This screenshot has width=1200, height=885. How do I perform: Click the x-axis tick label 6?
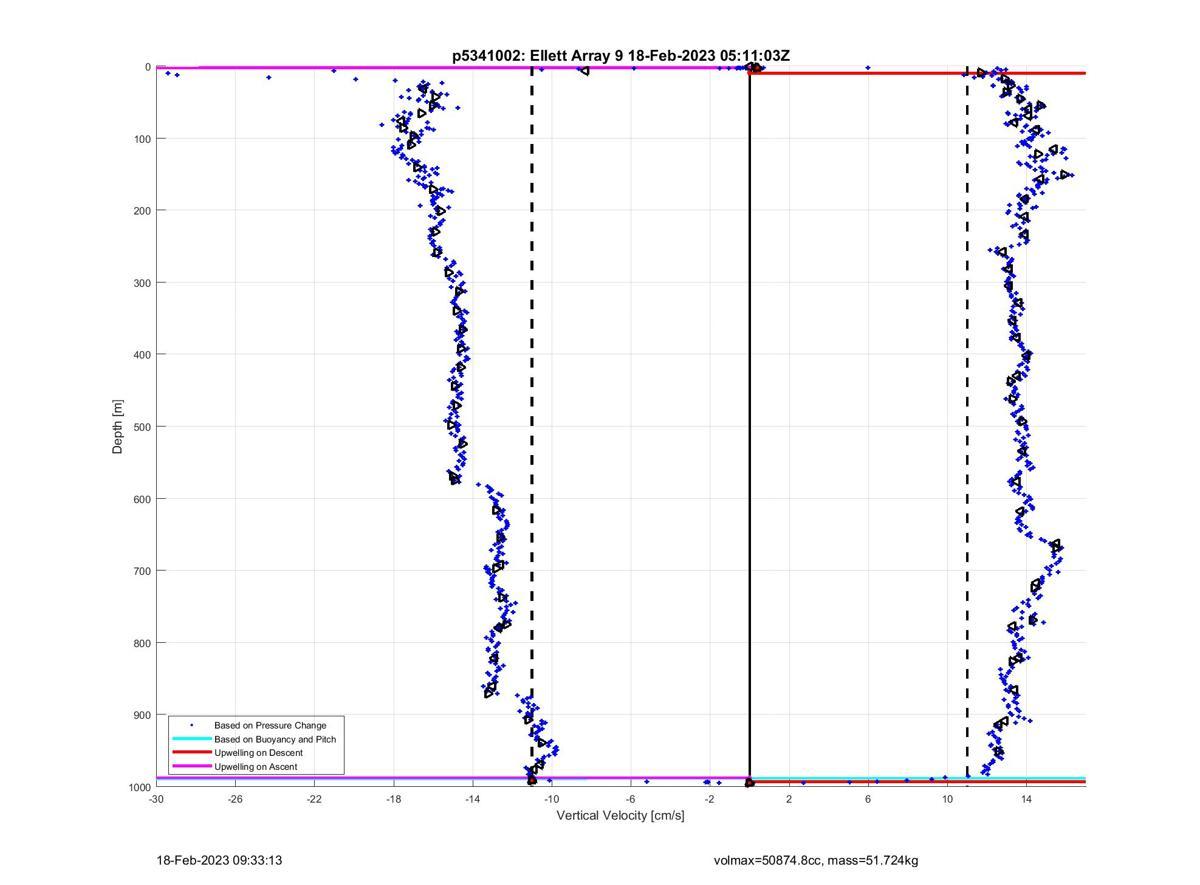[x=868, y=799]
